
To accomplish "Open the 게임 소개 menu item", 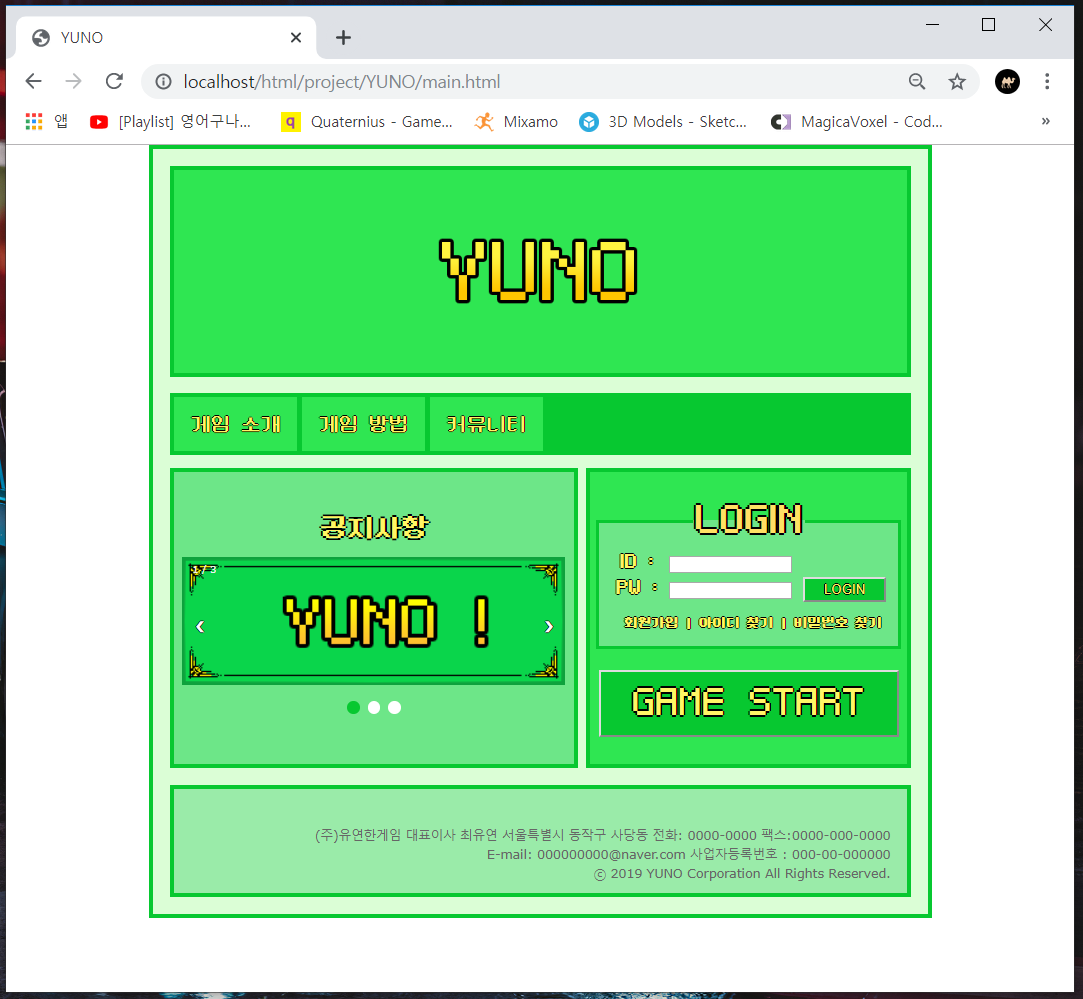I will tap(235, 423).
